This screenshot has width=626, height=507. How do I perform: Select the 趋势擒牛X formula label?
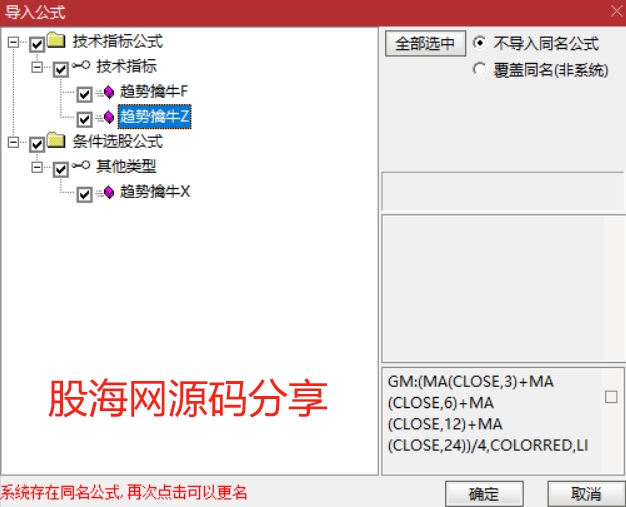pyautogui.click(x=155, y=192)
